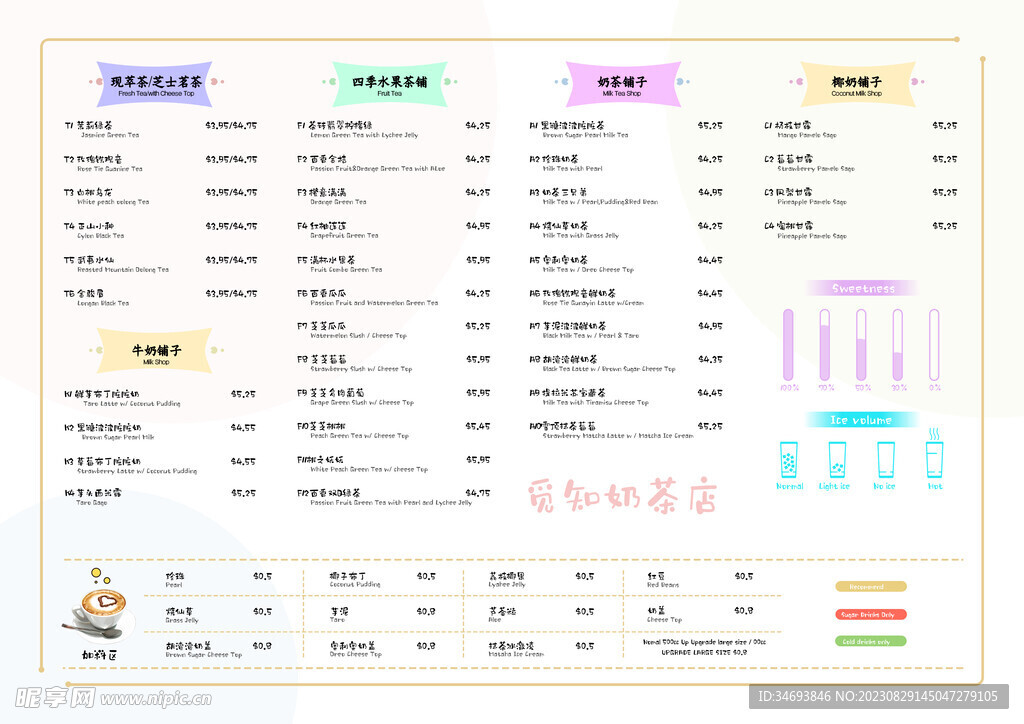Viewport: 1024px width, 724px height.
Task: Select the 50% sweetness bar
Action: point(861,345)
